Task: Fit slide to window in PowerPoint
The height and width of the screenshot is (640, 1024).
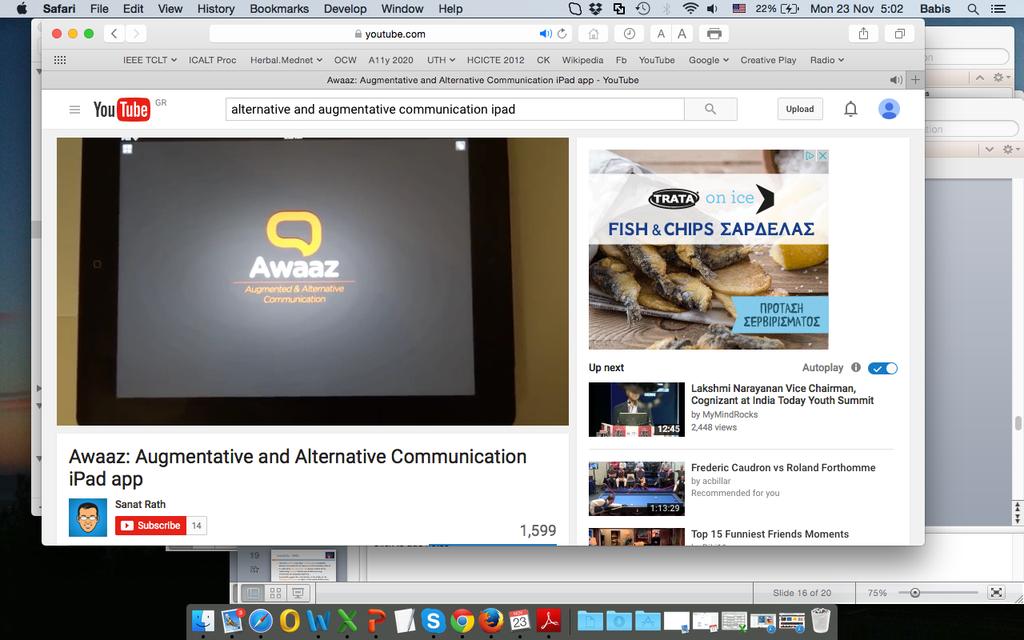Action: point(996,593)
